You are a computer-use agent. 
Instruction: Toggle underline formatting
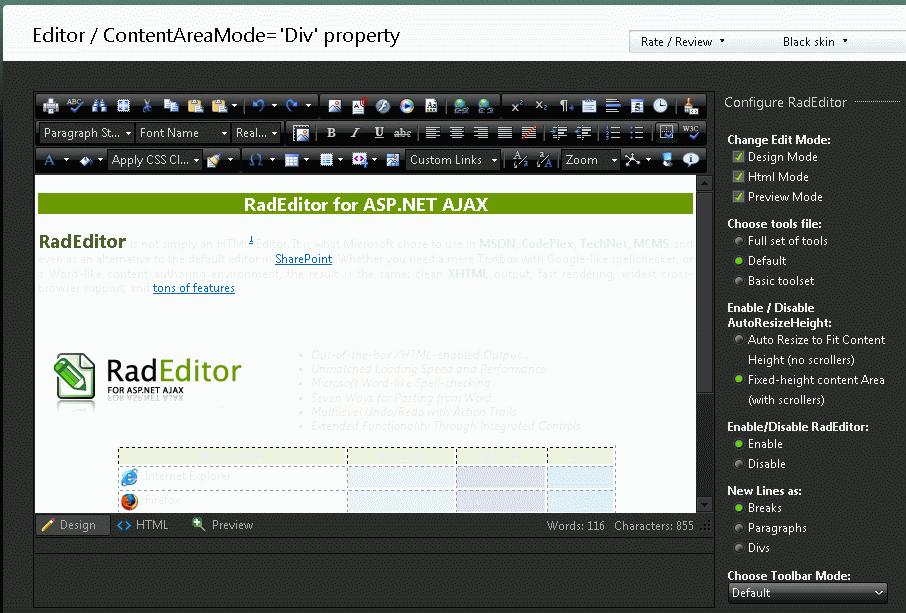pyautogui.click(x=379, y=133)
